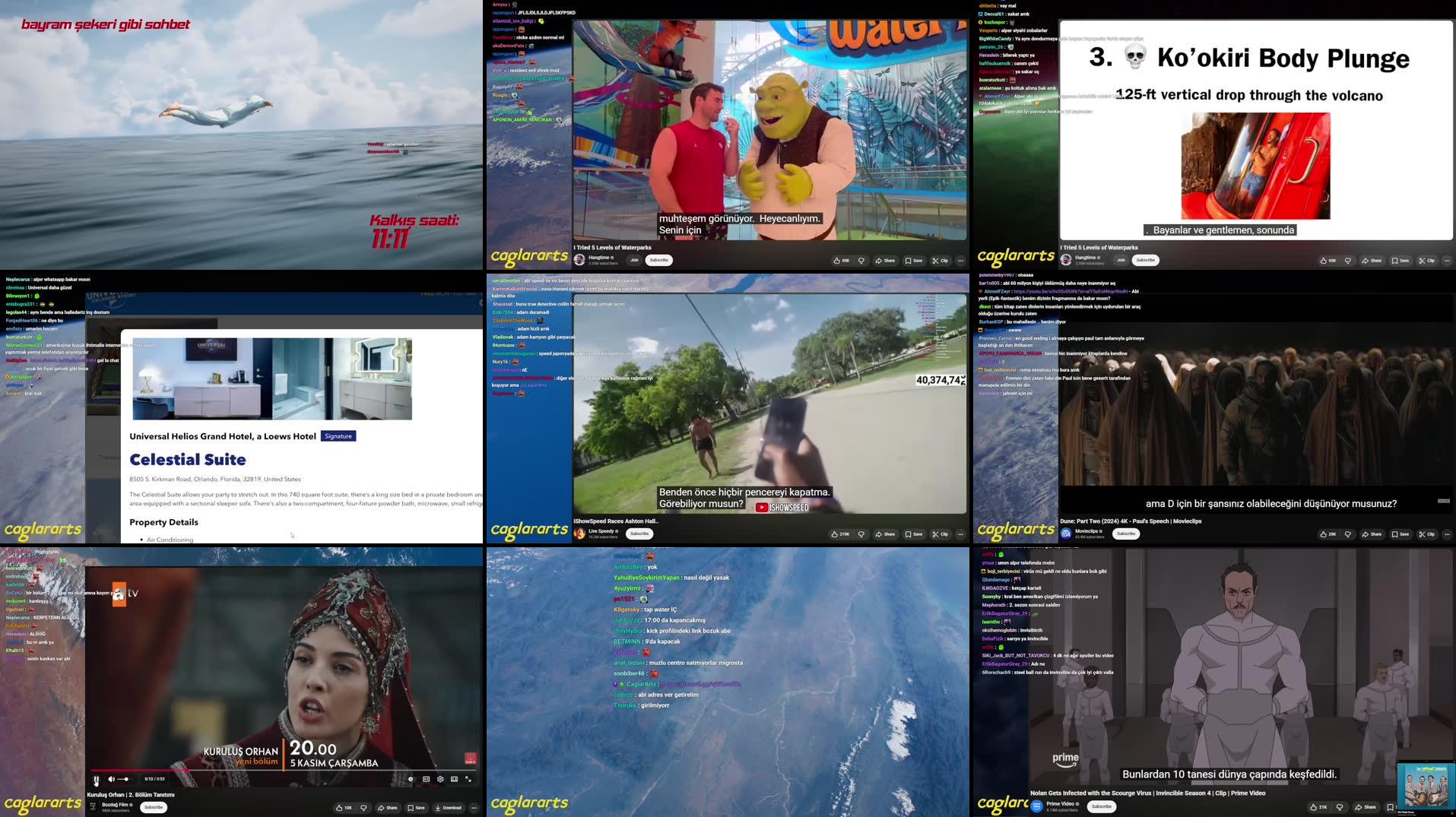Expand the three-dot menu under the iShowSpeed video

pyautogui.click(x=960, y=534)
